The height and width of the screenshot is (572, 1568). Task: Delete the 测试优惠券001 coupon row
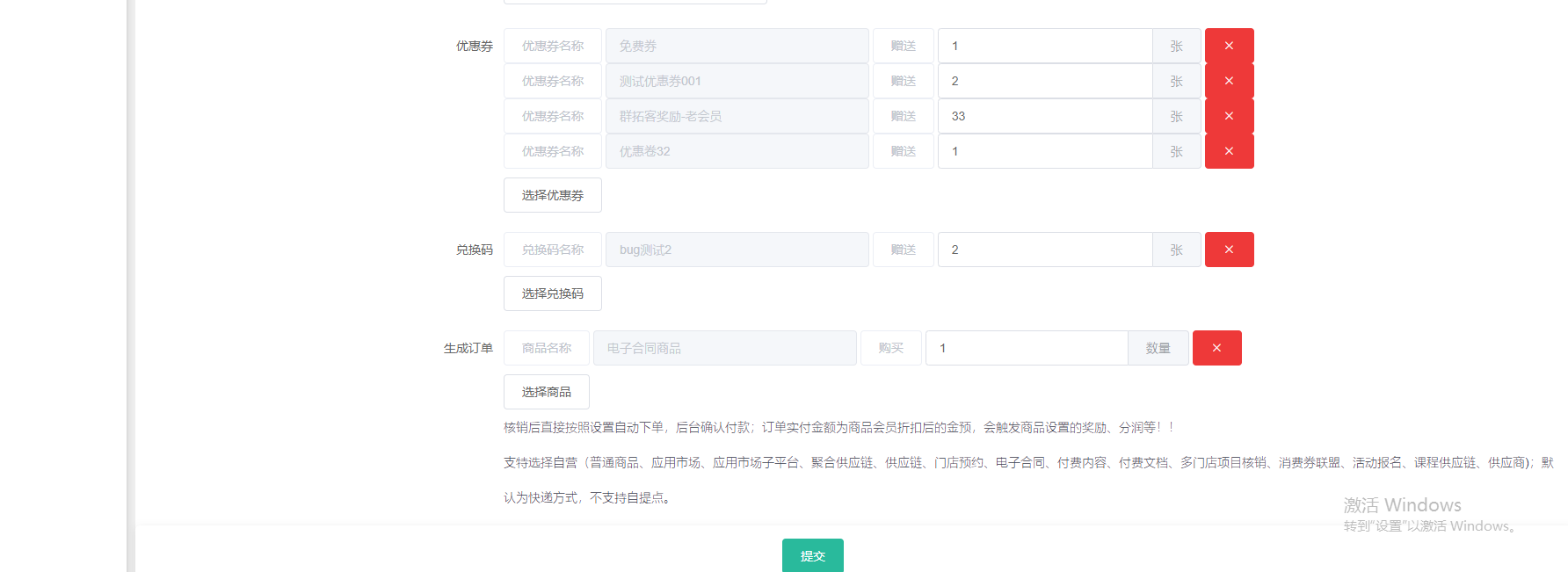pos(1229,81)
